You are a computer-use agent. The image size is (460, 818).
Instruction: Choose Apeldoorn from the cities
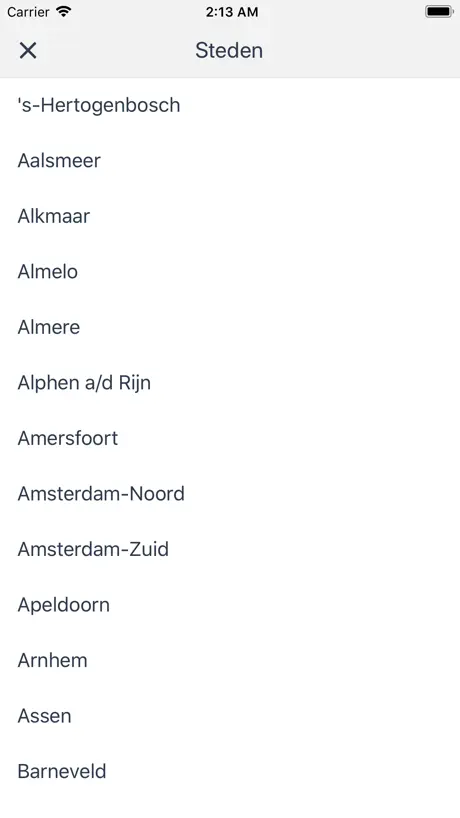click(x=230, y=605)
